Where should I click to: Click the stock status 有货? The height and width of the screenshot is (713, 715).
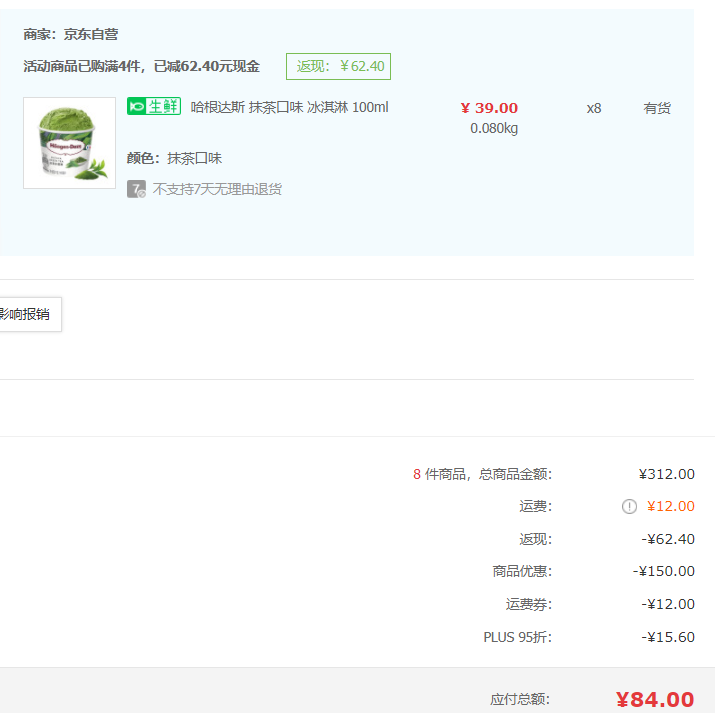tap(657, 108)
